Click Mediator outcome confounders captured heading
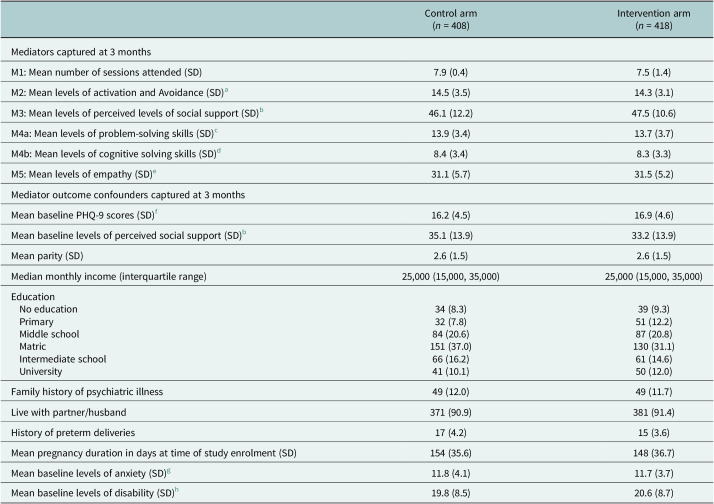 pos(128,195)
